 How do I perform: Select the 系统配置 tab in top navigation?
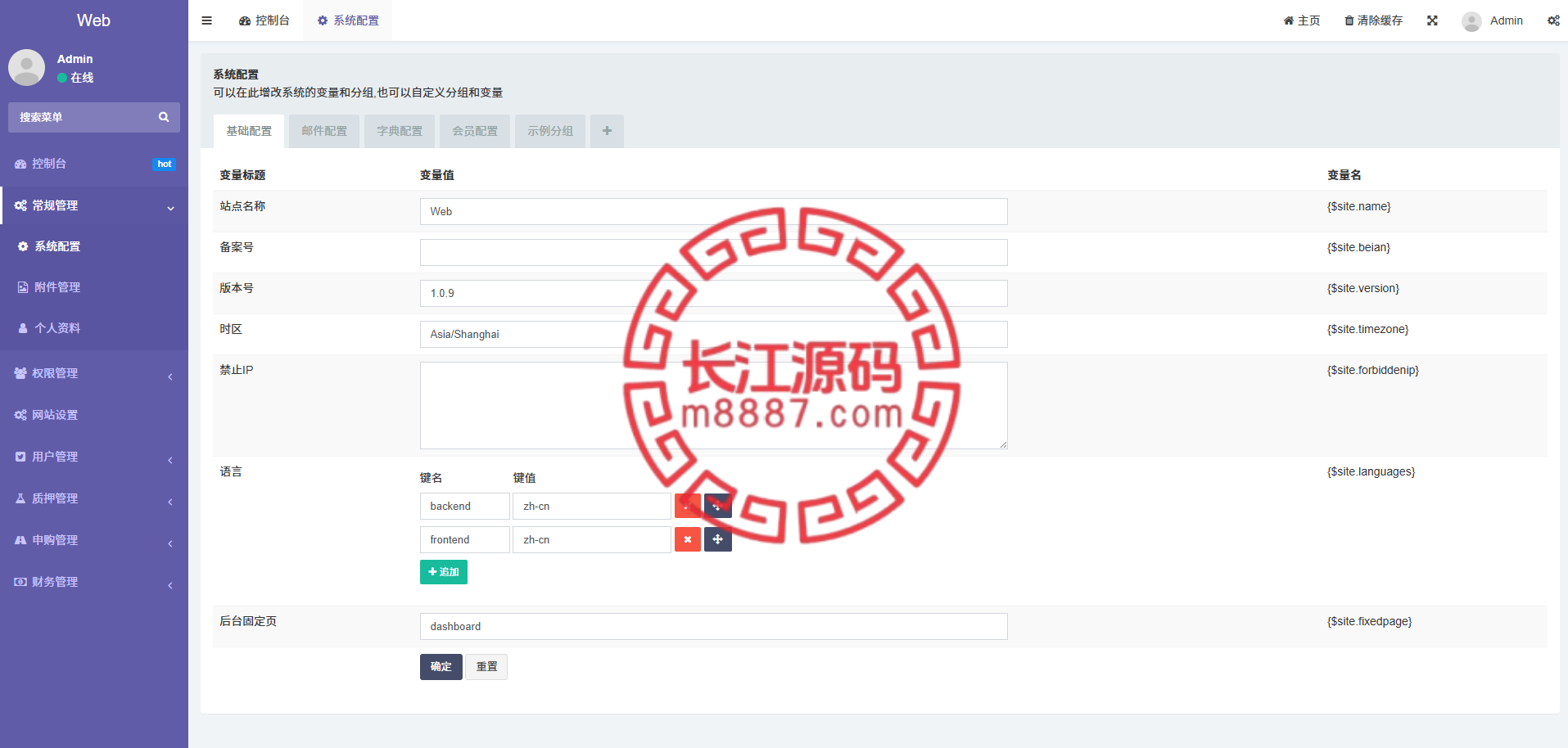pos(348,20)
